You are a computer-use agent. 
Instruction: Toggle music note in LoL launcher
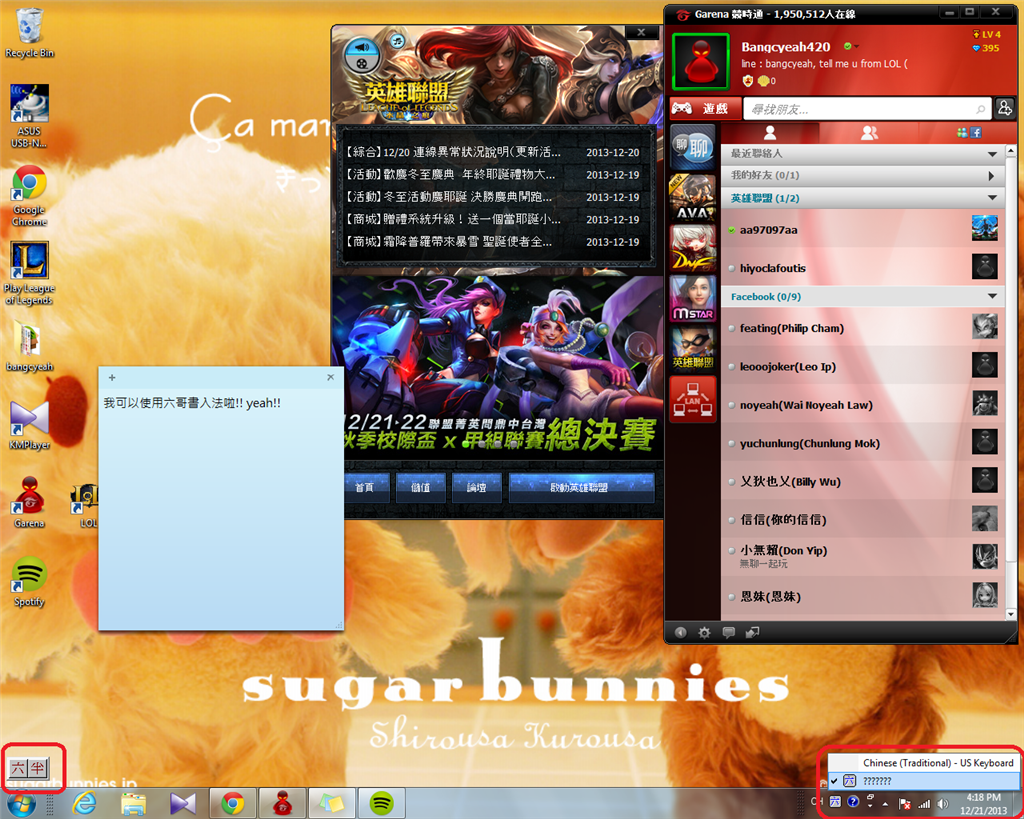[x=397, y=41]
